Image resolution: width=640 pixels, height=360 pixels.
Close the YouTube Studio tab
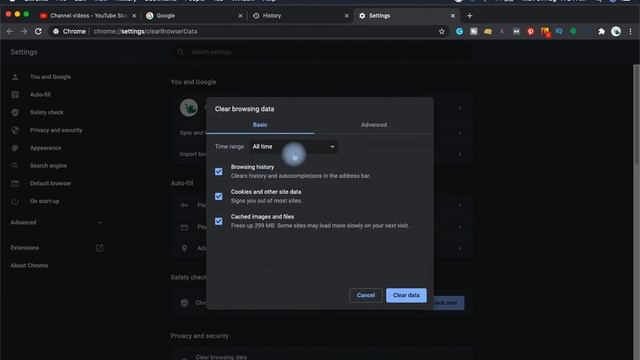point(134,16)
